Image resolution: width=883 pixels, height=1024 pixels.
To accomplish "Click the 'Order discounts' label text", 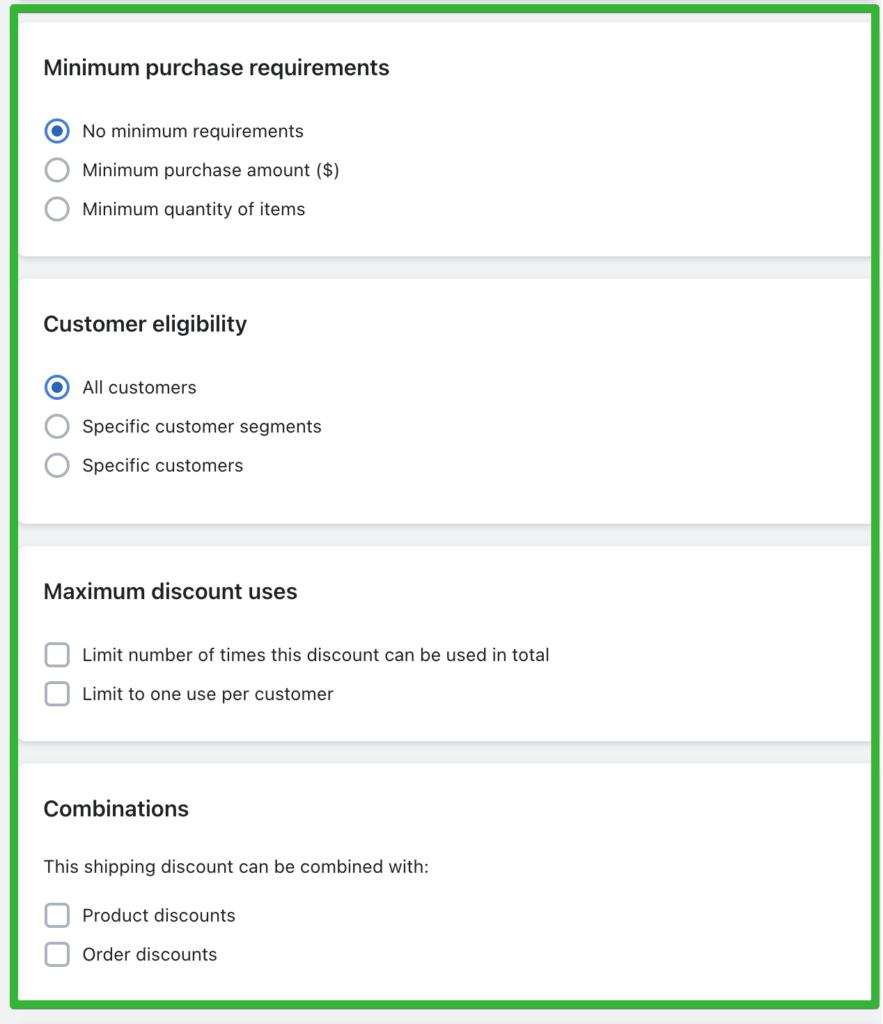I will [x=150, y=955].
